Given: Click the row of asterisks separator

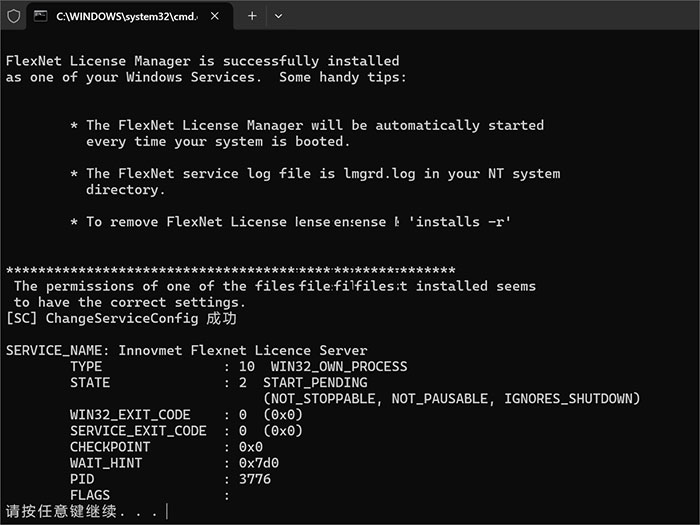Looking at the screenshot, I should click(230, 270).
